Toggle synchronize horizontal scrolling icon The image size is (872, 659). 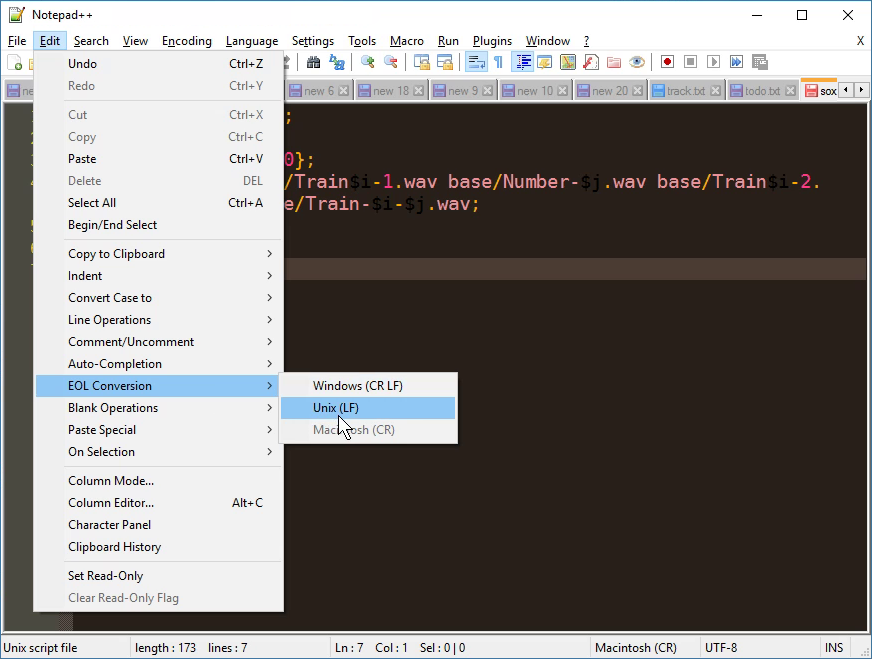(x=445, y=62)
